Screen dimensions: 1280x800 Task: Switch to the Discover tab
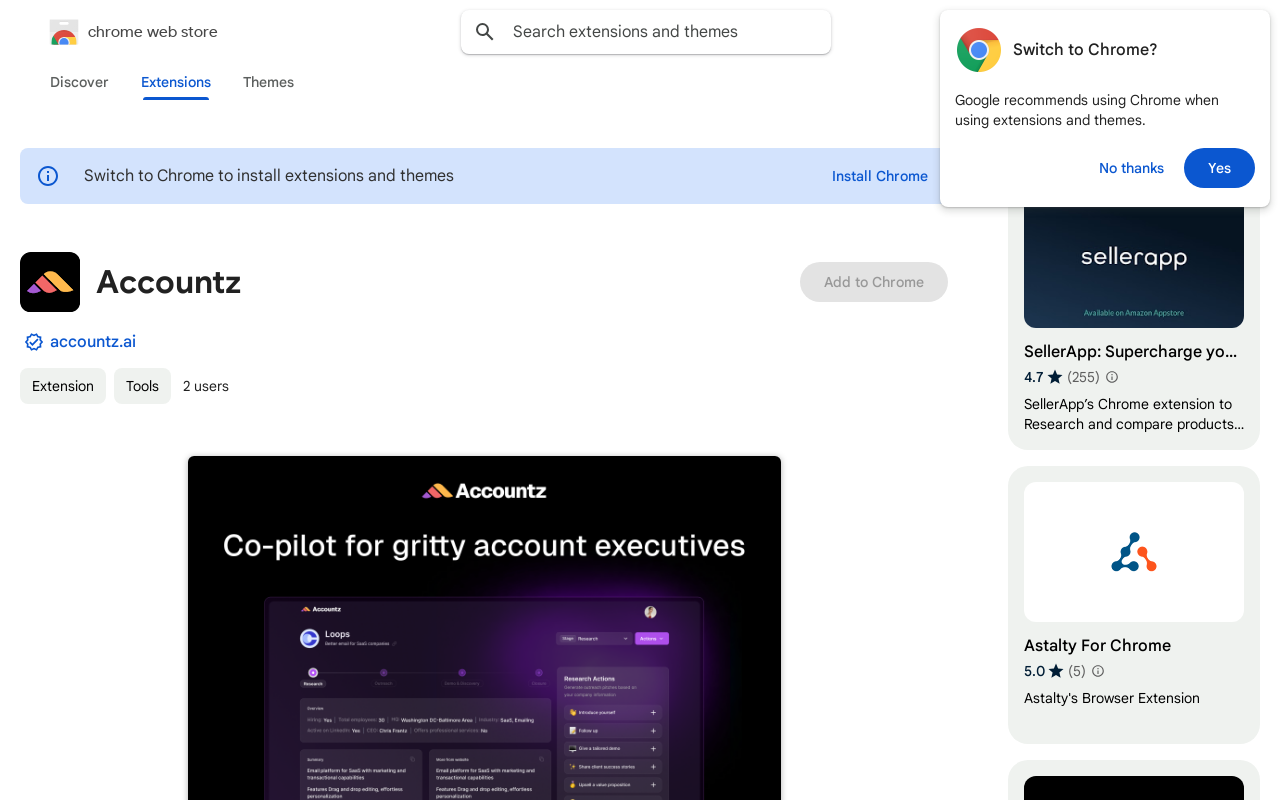point(79,82)
